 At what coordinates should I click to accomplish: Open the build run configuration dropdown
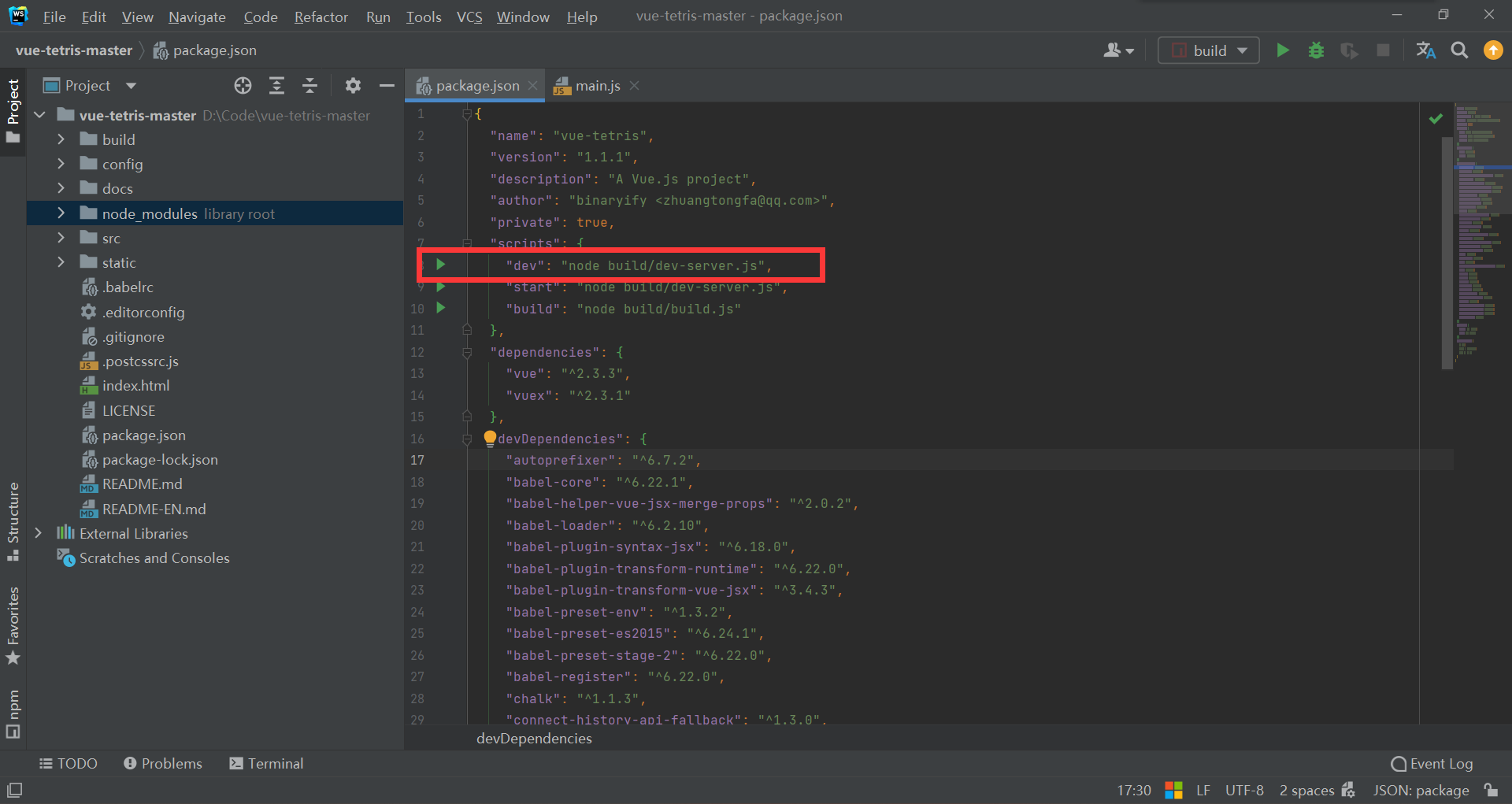[x=1209, y=50]
